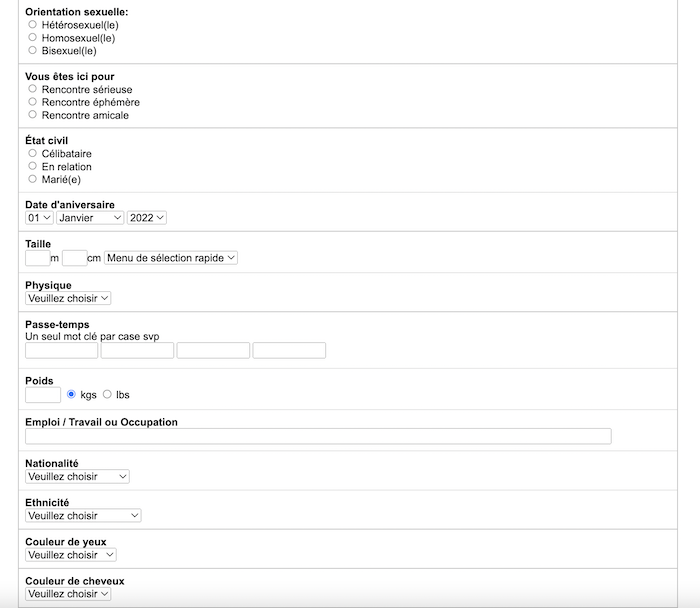700x608 pixels.
Task: Pick Rencontre sérieuse radio button
Action: point(32,89)
